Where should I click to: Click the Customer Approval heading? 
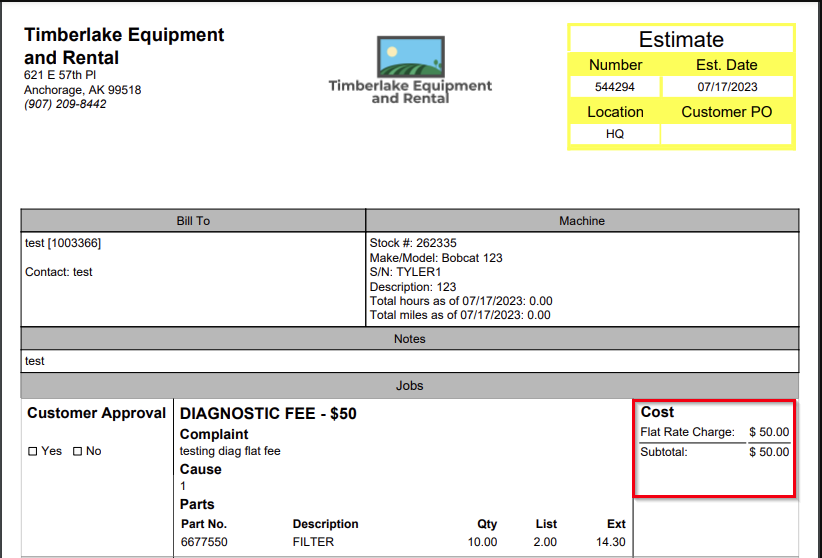tap(96, 413)
